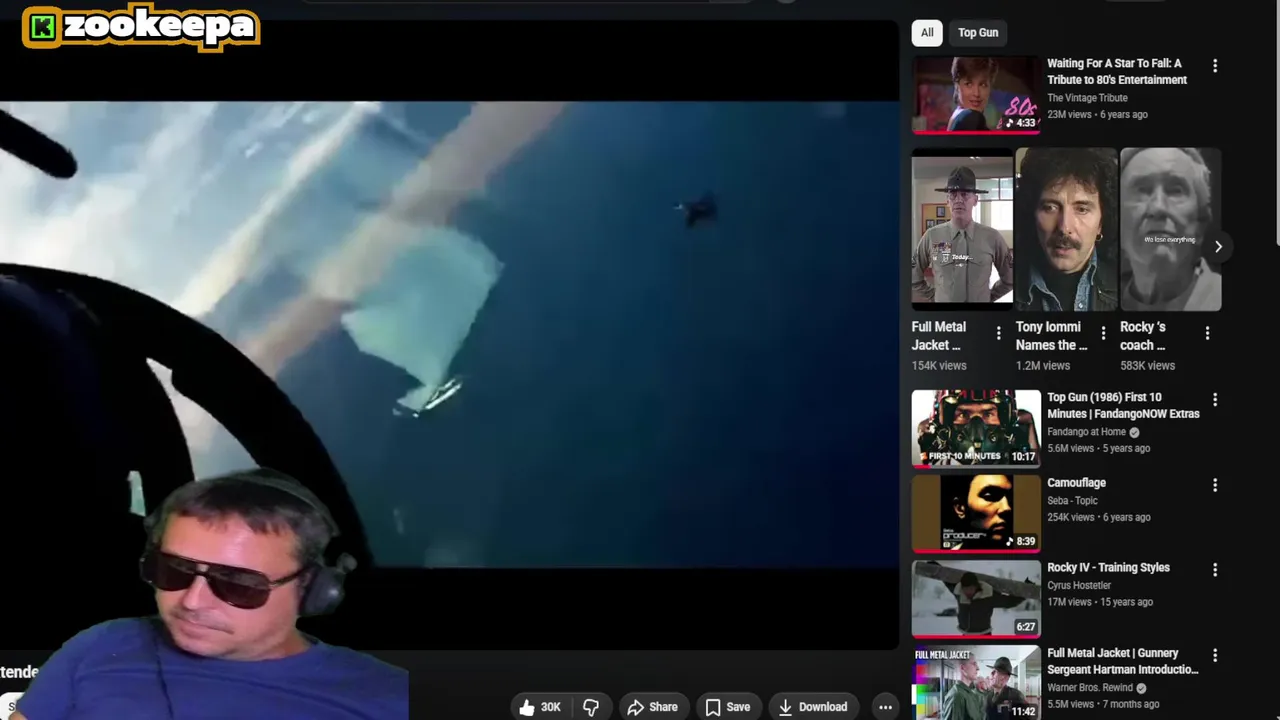The height and width of the screenshot is (720, 1280).
Task: Open Top Gun (1986) First 10 Minutes title
Action: pos(1123,405)
